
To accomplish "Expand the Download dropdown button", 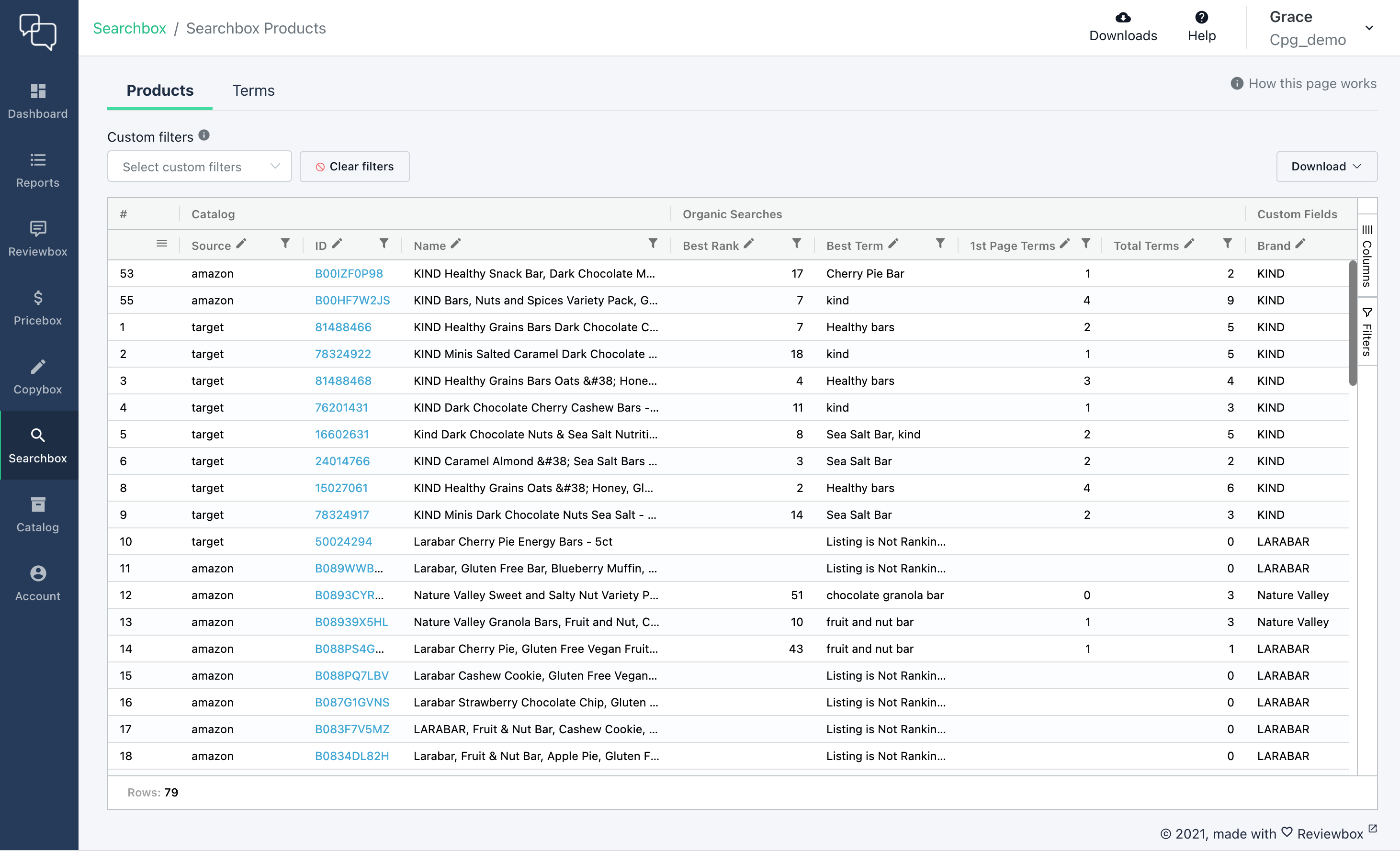I will pos(1326,167).
